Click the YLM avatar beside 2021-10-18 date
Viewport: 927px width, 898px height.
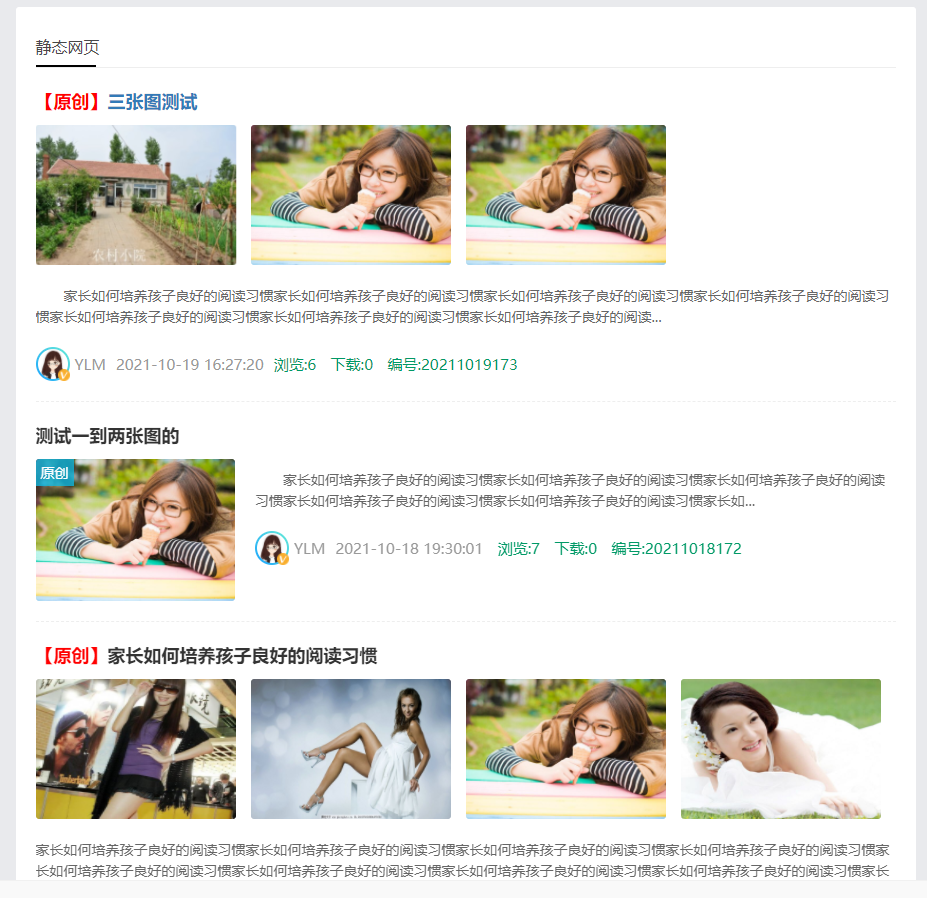[x=272, y=549]
